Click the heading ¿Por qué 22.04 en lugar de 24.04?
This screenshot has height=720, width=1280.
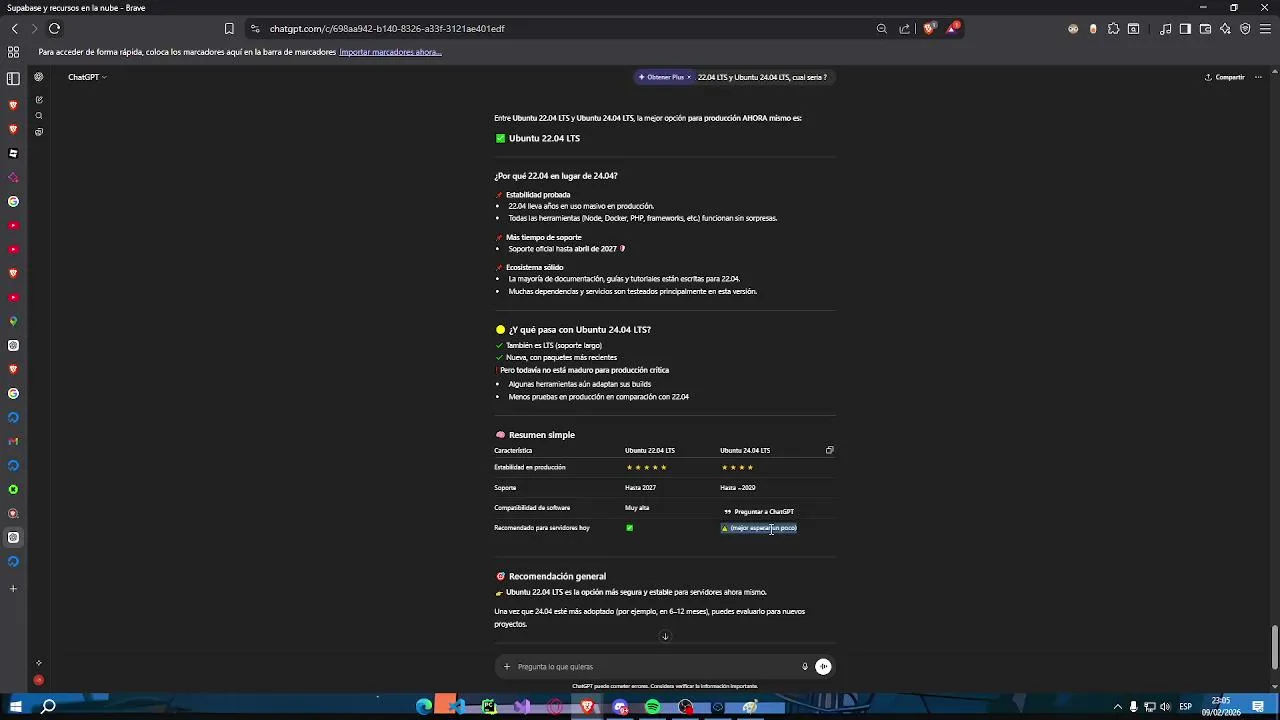pos(556,176)
